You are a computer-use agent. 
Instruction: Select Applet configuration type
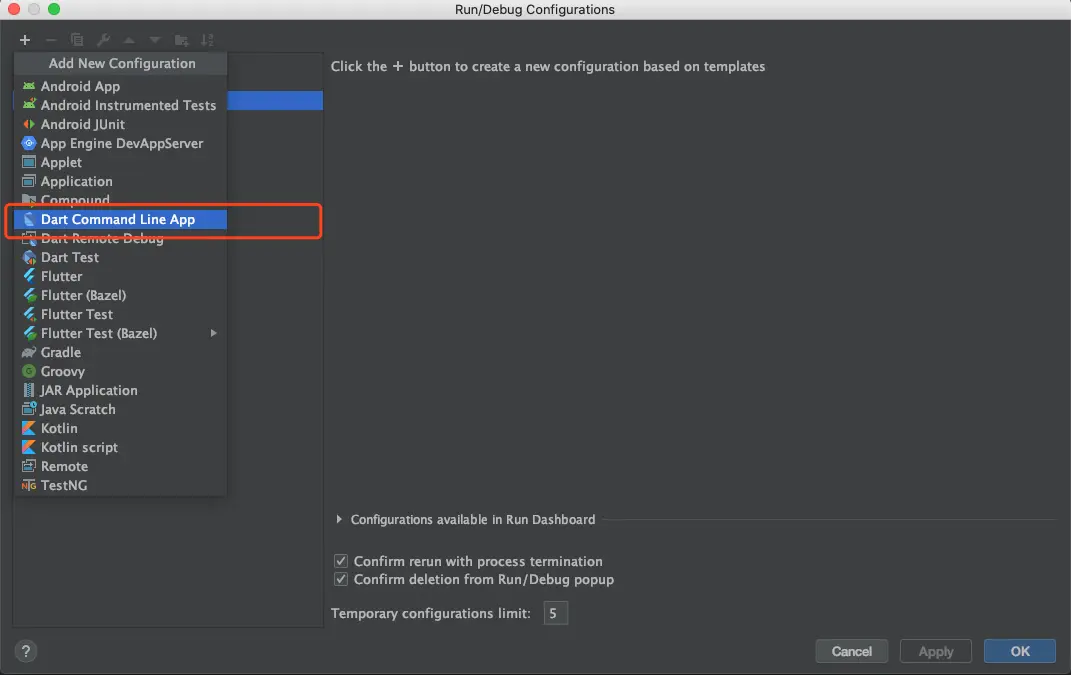120,163
